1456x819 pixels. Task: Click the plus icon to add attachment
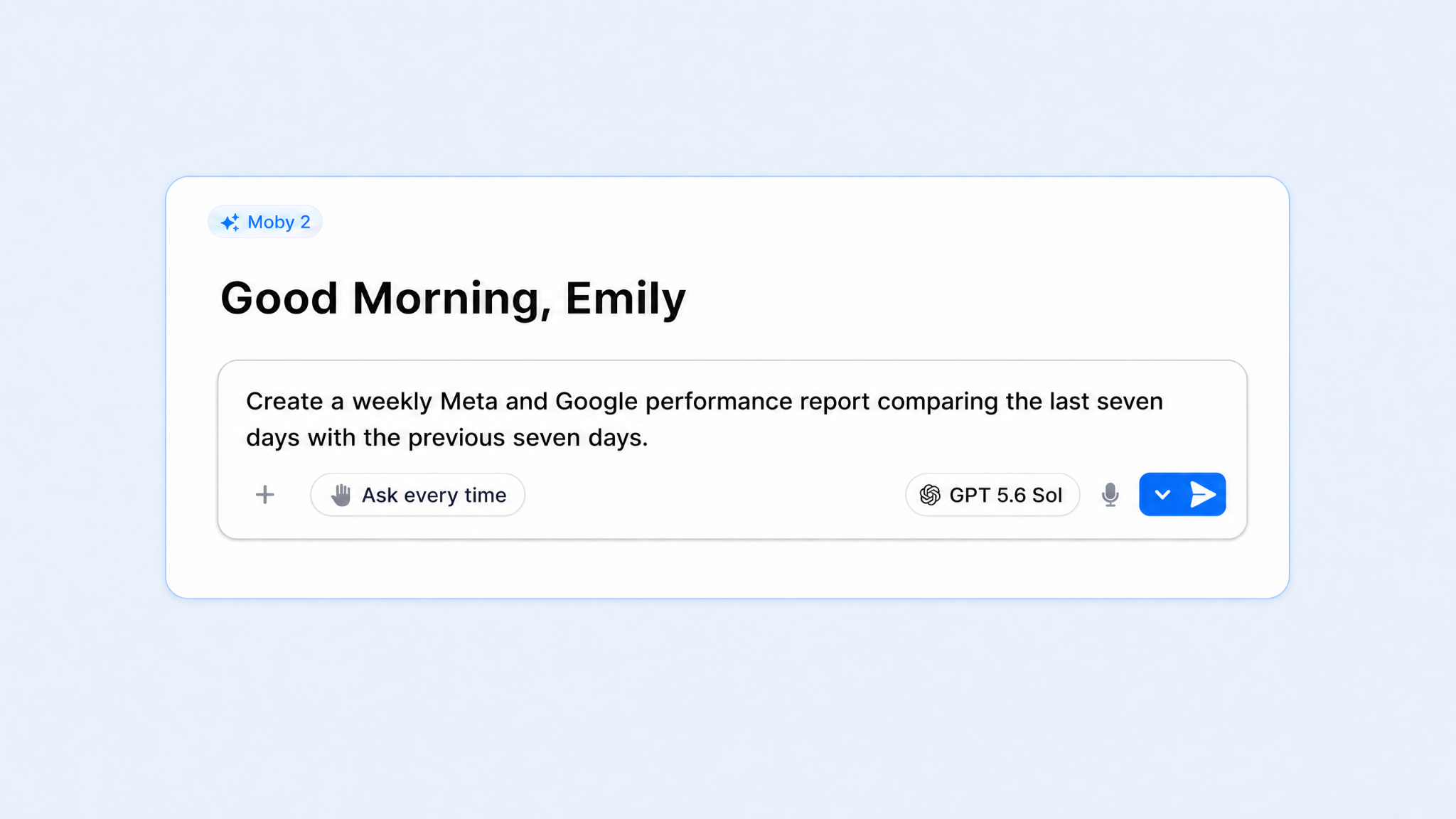point(264,495)
